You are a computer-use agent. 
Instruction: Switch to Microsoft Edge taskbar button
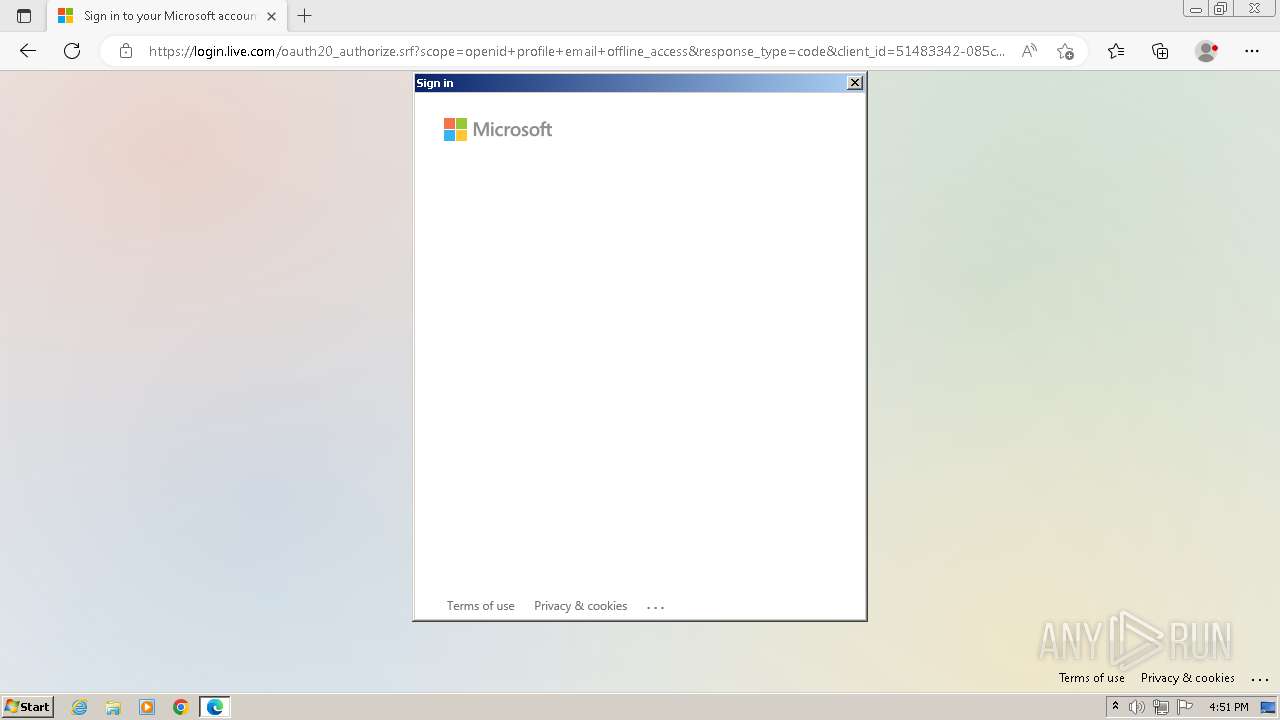point(215,707)
